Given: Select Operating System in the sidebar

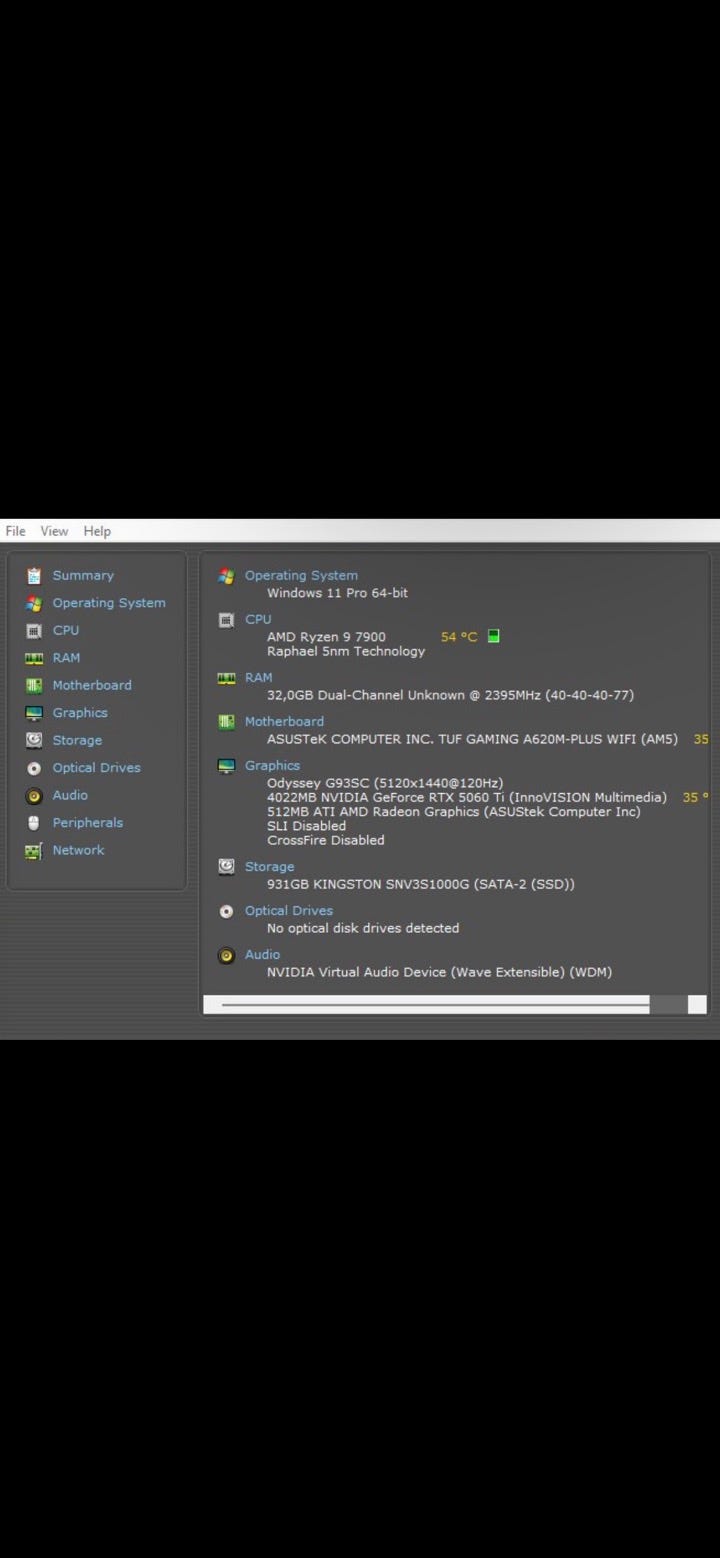Looking at the screenshot, I should tap(109, 603).
